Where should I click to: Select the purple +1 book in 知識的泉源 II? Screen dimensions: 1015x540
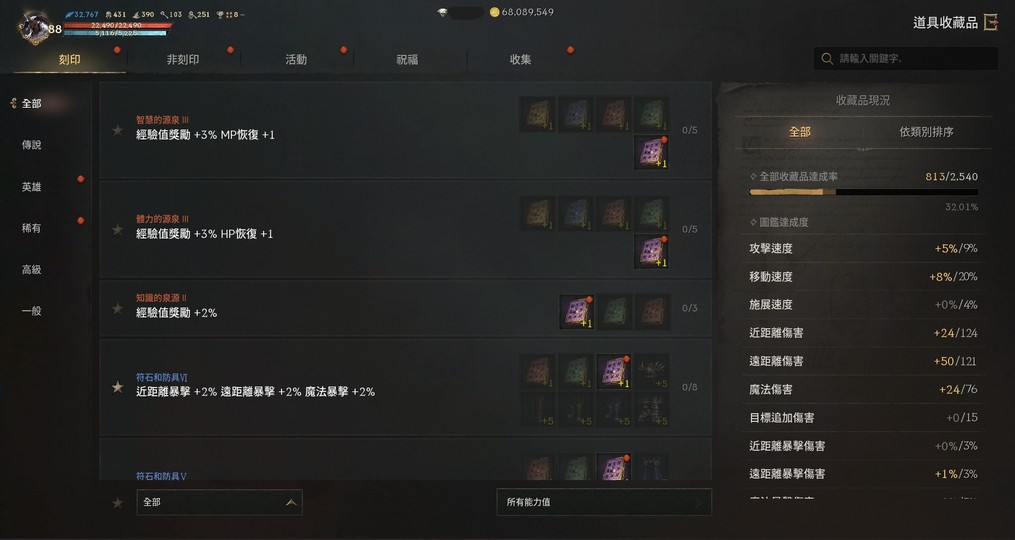click(x=576, y=311)
